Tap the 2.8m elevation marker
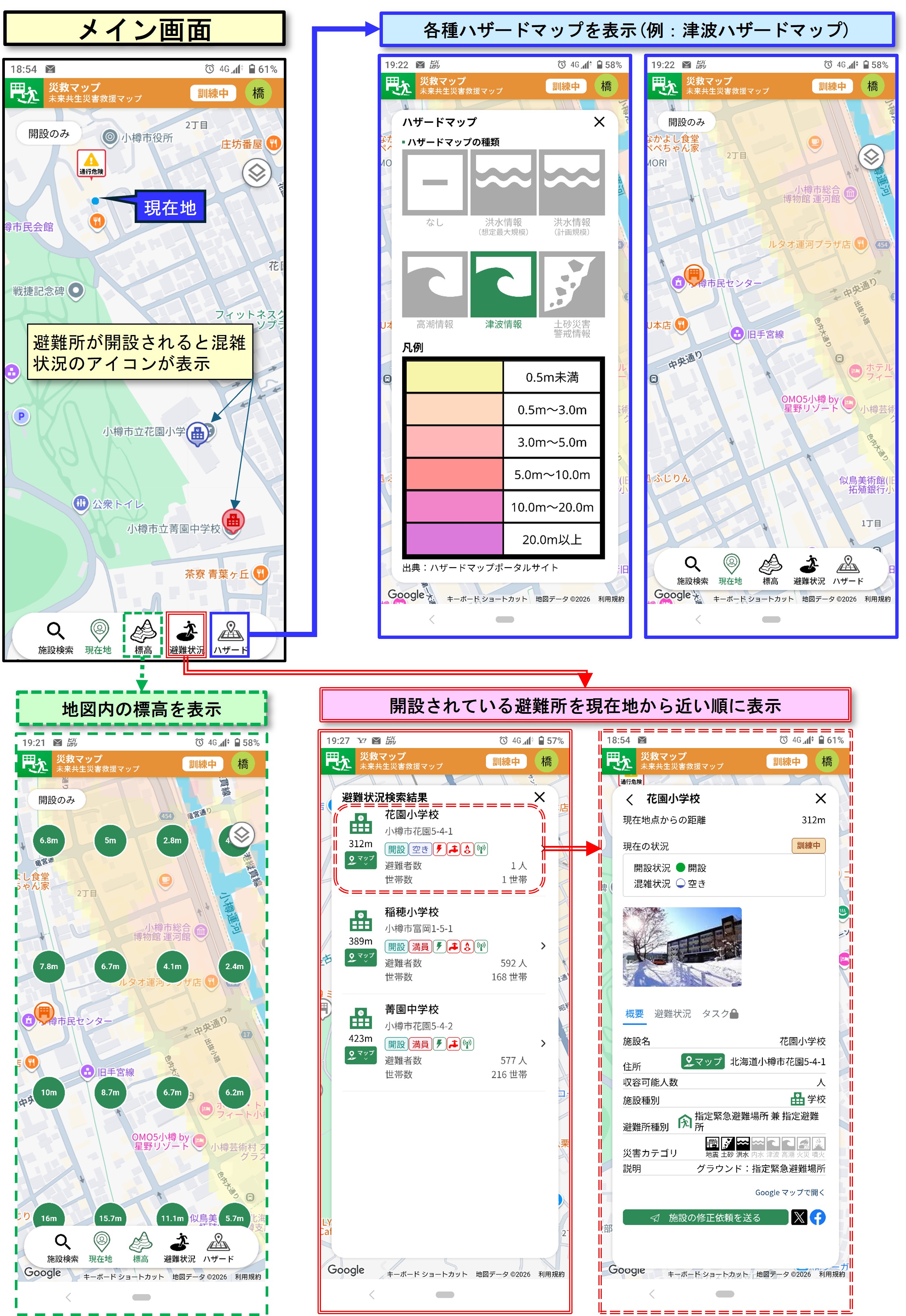Viewport: 906px width, 1316px height. (172, 840)
